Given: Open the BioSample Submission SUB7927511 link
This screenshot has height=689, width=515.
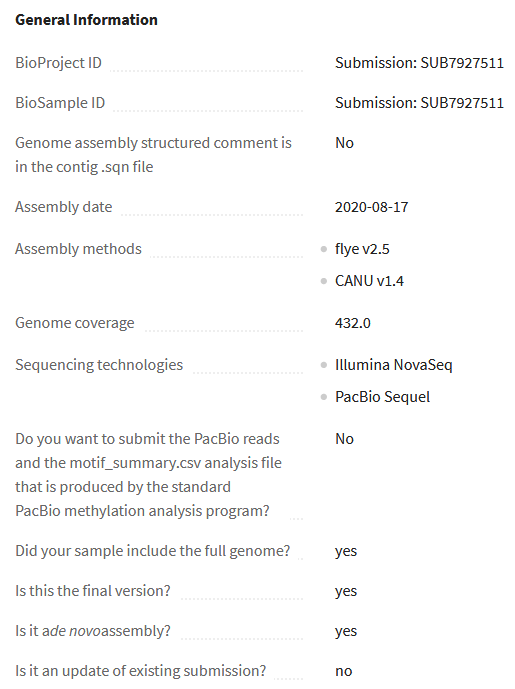Looking at the screenshot, I should (x=419, y=103).
